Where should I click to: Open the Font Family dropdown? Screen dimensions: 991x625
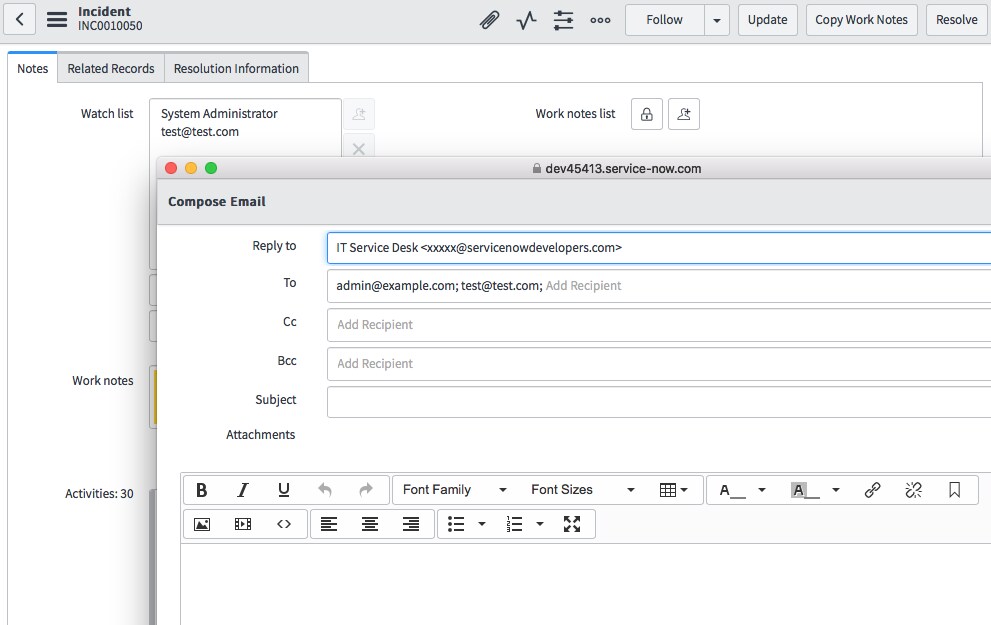(x=454, y=490)
